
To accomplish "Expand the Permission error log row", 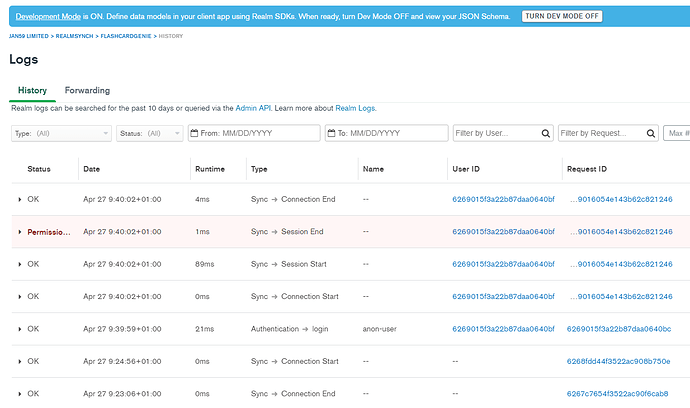I will tap(19, 232).
